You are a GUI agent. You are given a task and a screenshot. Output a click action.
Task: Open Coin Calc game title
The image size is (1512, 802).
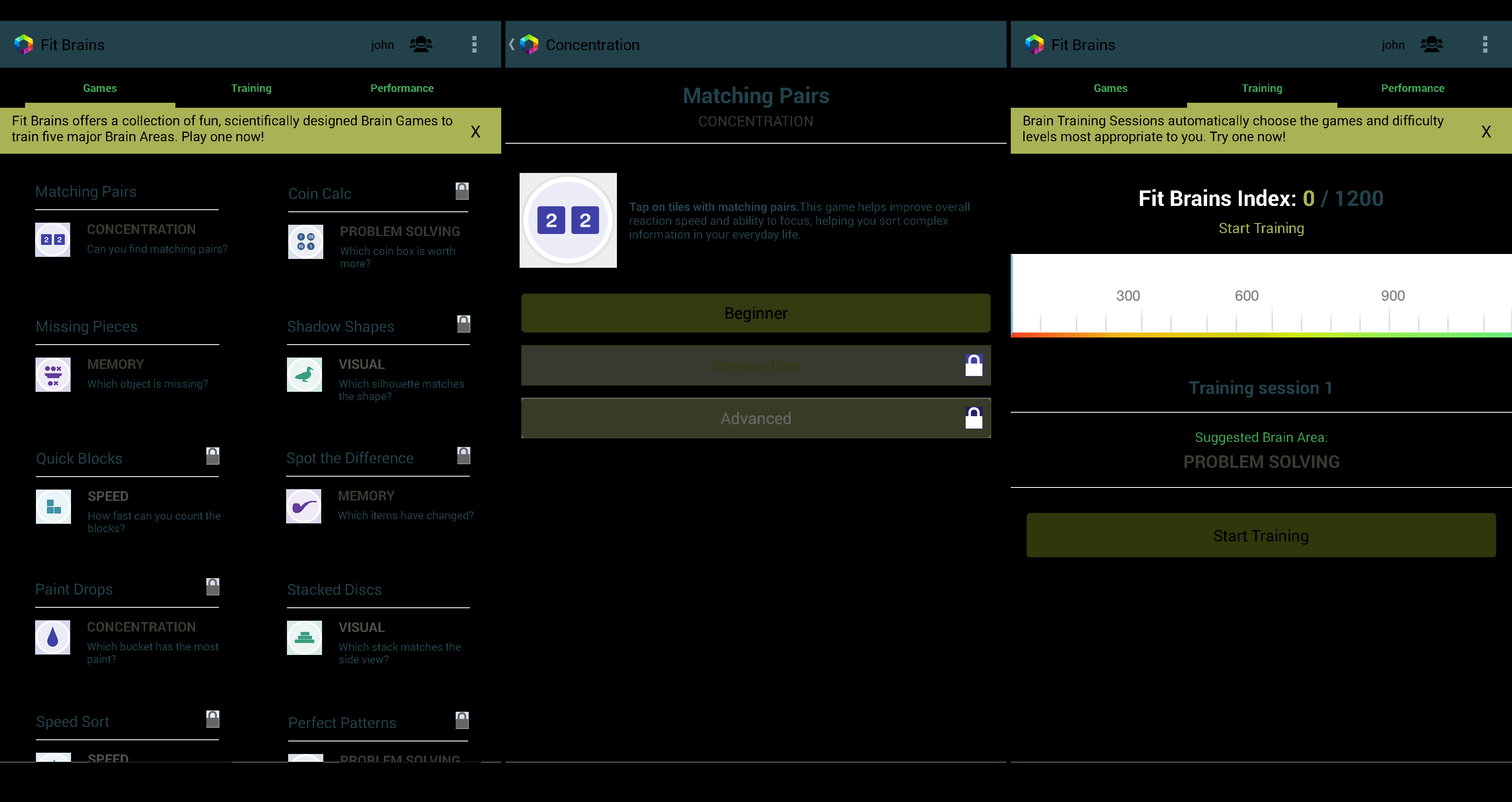coord(319,194)
